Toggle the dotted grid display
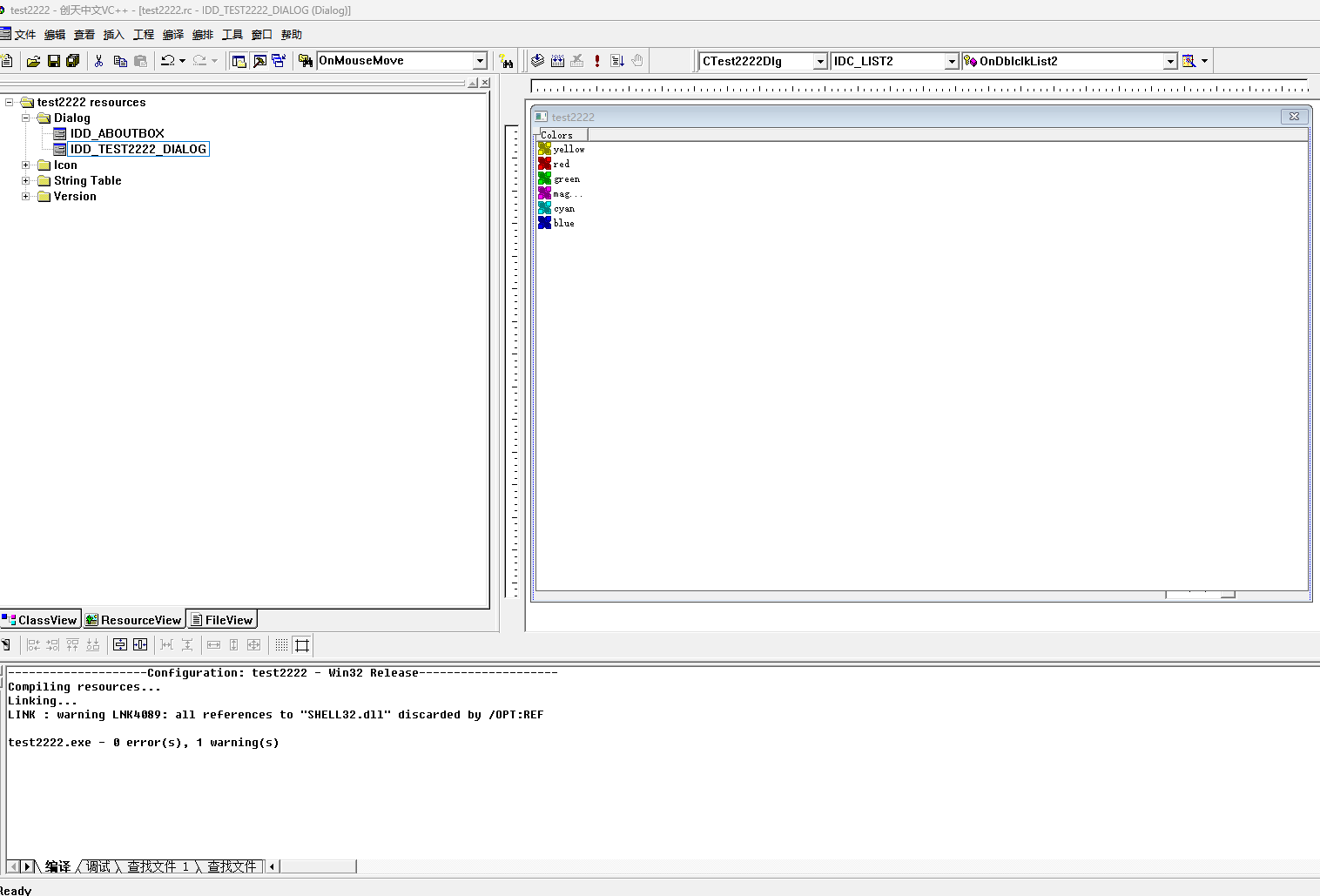The width and height of the screenshot is (1320, 896). [281, 645]
